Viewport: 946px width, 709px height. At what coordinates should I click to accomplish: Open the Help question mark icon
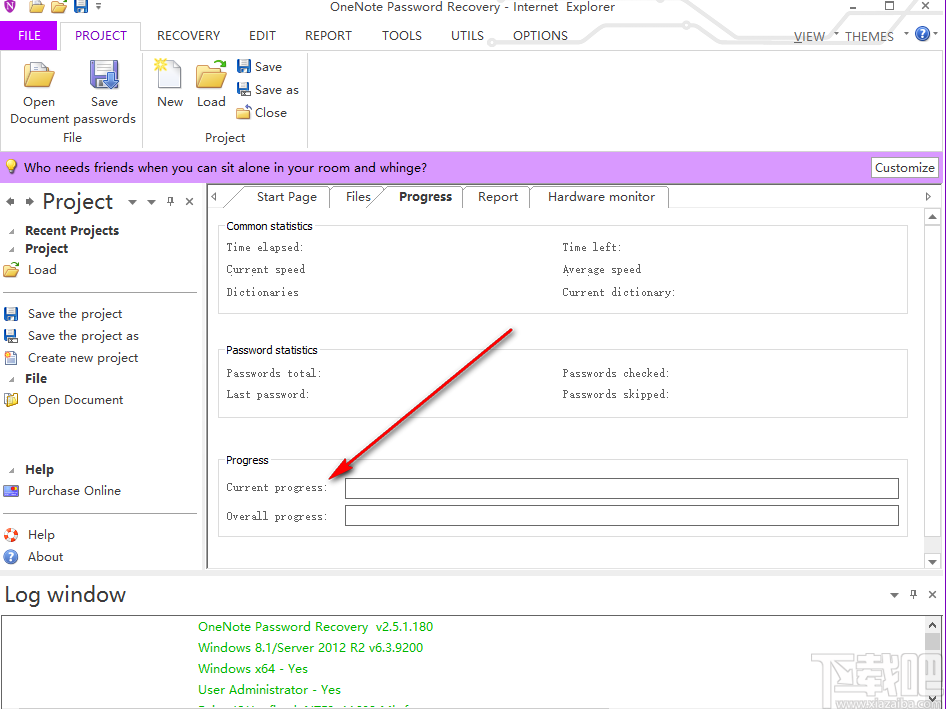pos(922,34)
